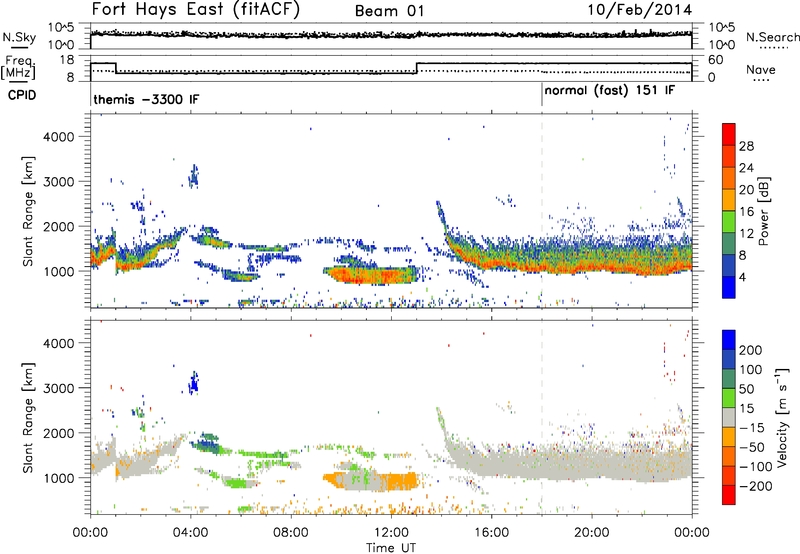Click the '200' tick on Velocity scale

click(x=751, y=350)
